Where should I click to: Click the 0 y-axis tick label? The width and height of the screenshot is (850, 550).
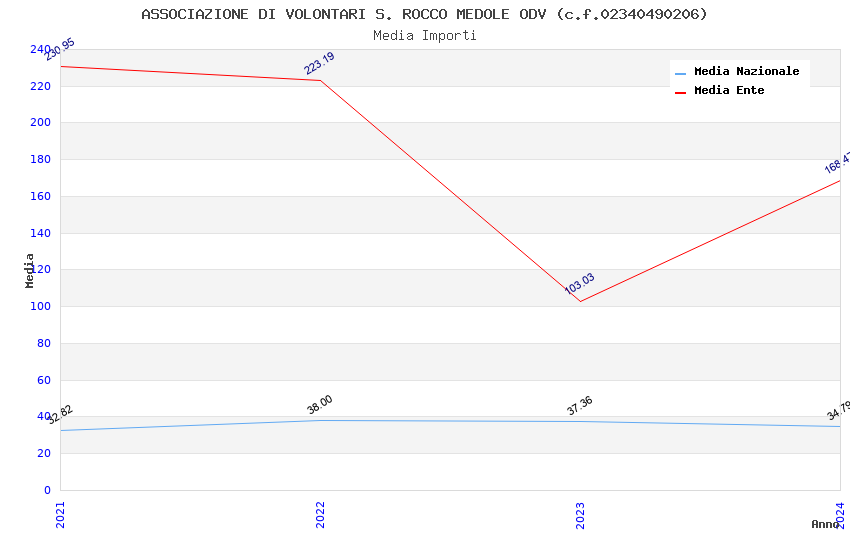click(x=47, y=490)
